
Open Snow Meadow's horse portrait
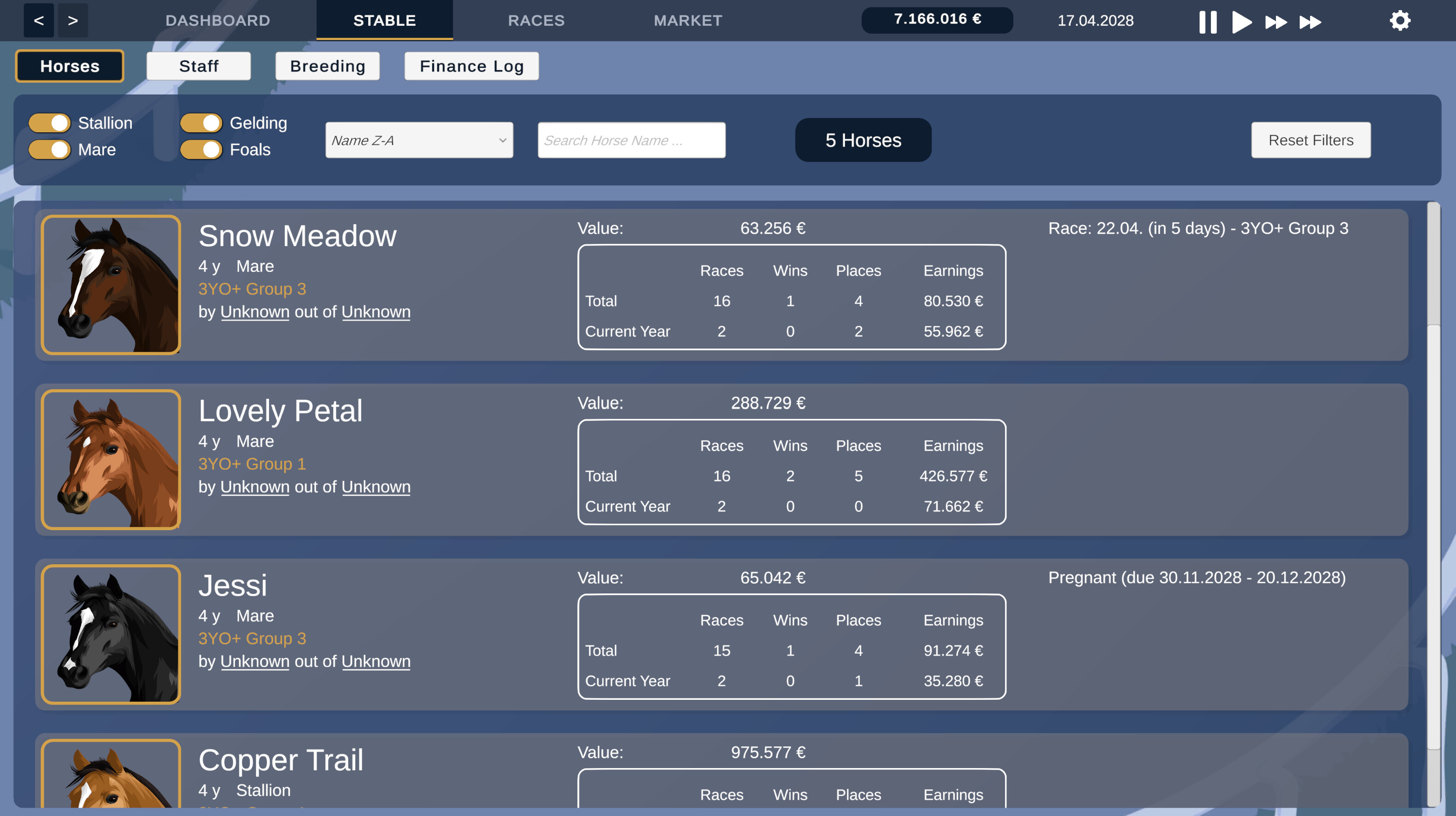pos(111,285)
